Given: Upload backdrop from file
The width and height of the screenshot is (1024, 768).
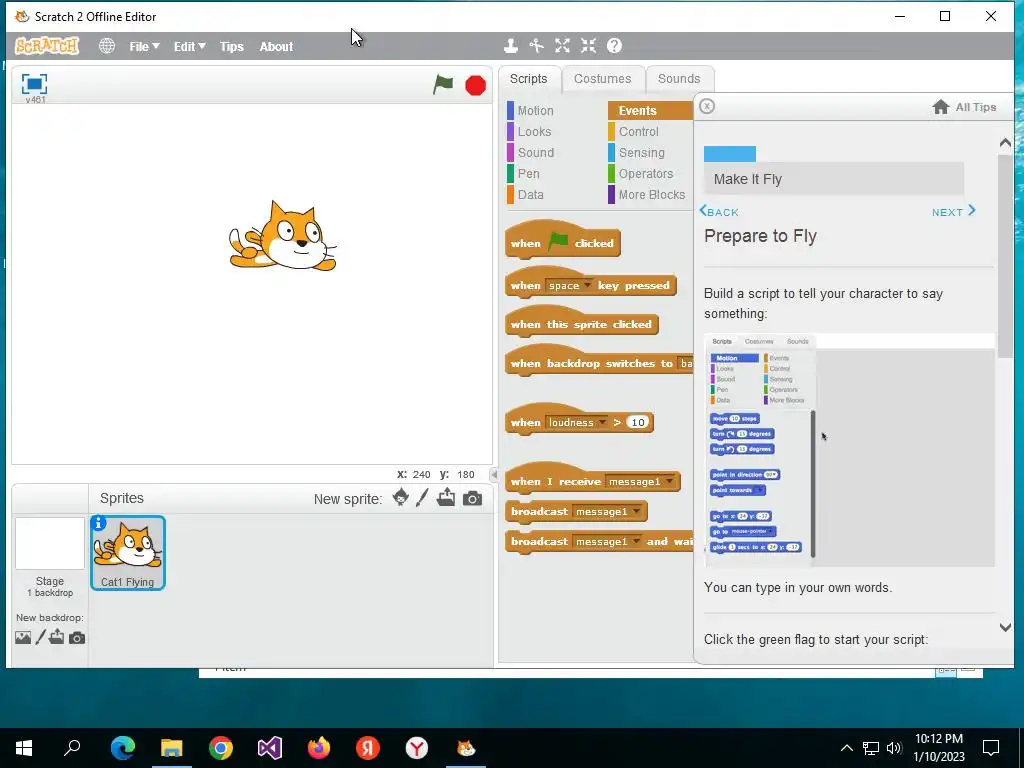Looking at the screenshot, I should click(57, 637).
